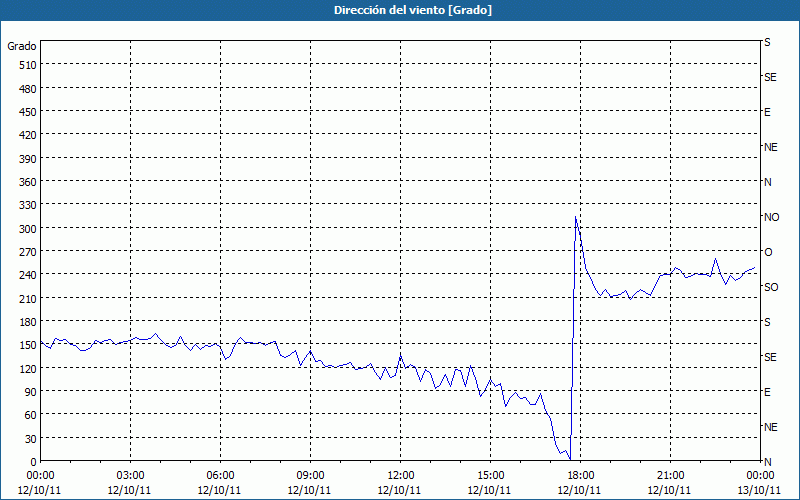The height and width of the screenshot is (500, 800).
Task: Pick the 150 value on the degree axis
Action: click(28, 345)
